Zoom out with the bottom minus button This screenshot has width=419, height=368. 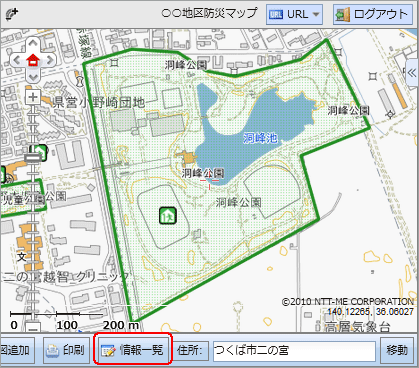(x=33, y=328)
